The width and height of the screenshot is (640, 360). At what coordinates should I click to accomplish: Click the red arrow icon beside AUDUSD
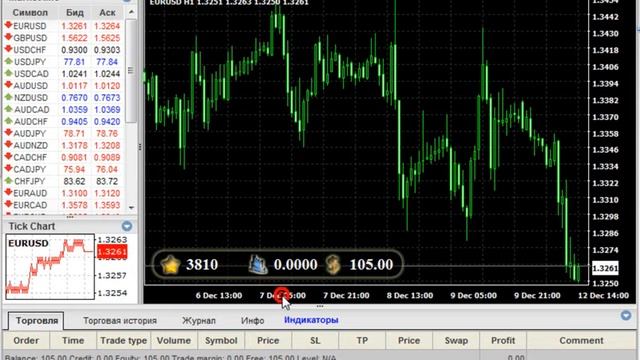pos(8,85)
